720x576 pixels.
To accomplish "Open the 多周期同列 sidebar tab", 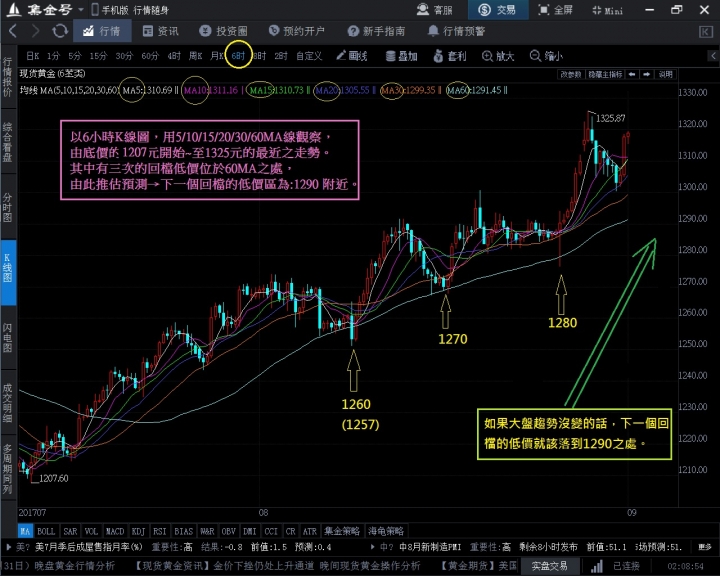I will [x=8, y=469].
